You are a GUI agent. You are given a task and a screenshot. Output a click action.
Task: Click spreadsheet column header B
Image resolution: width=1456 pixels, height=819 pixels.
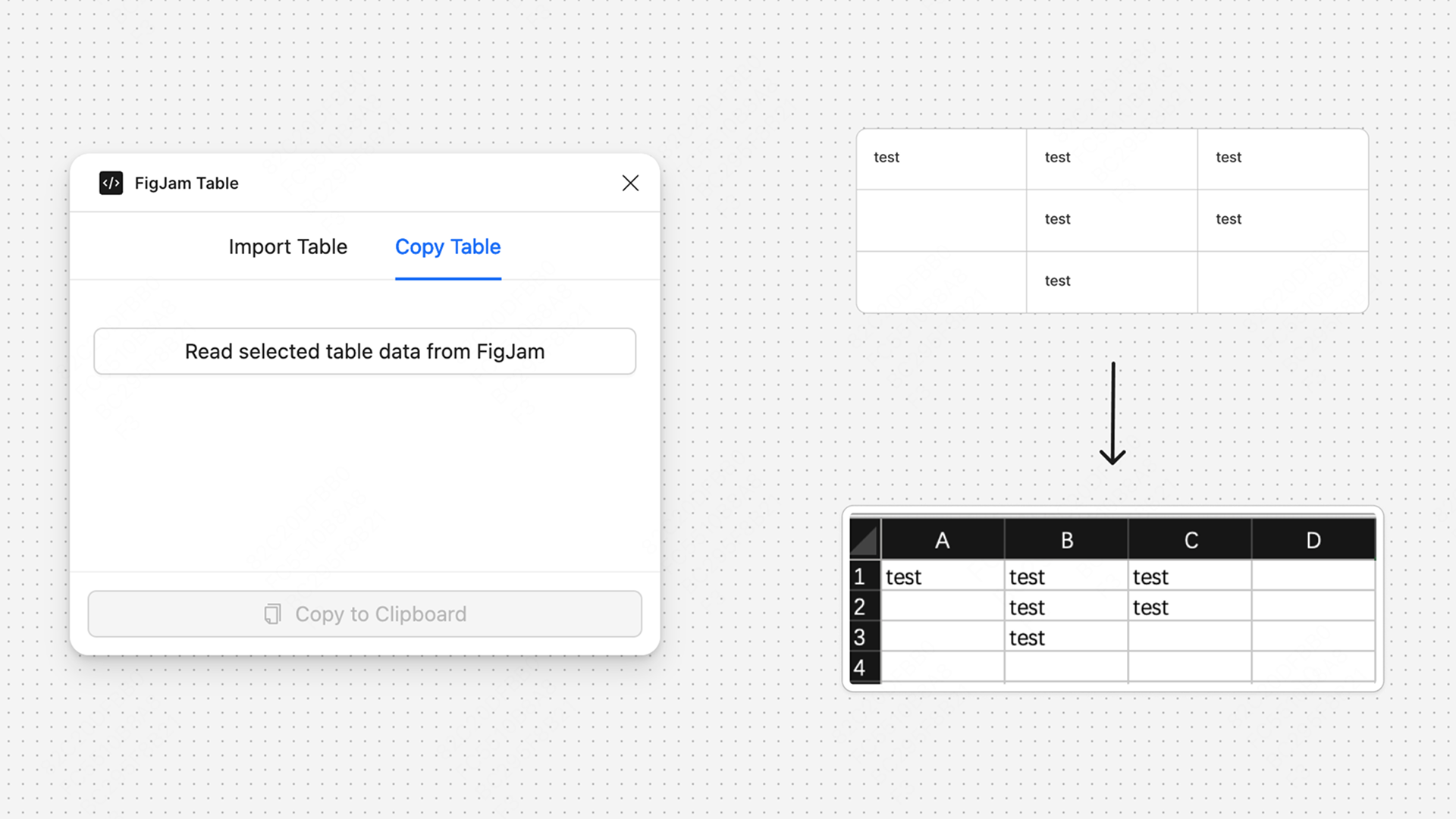(x=1066, y=540)
